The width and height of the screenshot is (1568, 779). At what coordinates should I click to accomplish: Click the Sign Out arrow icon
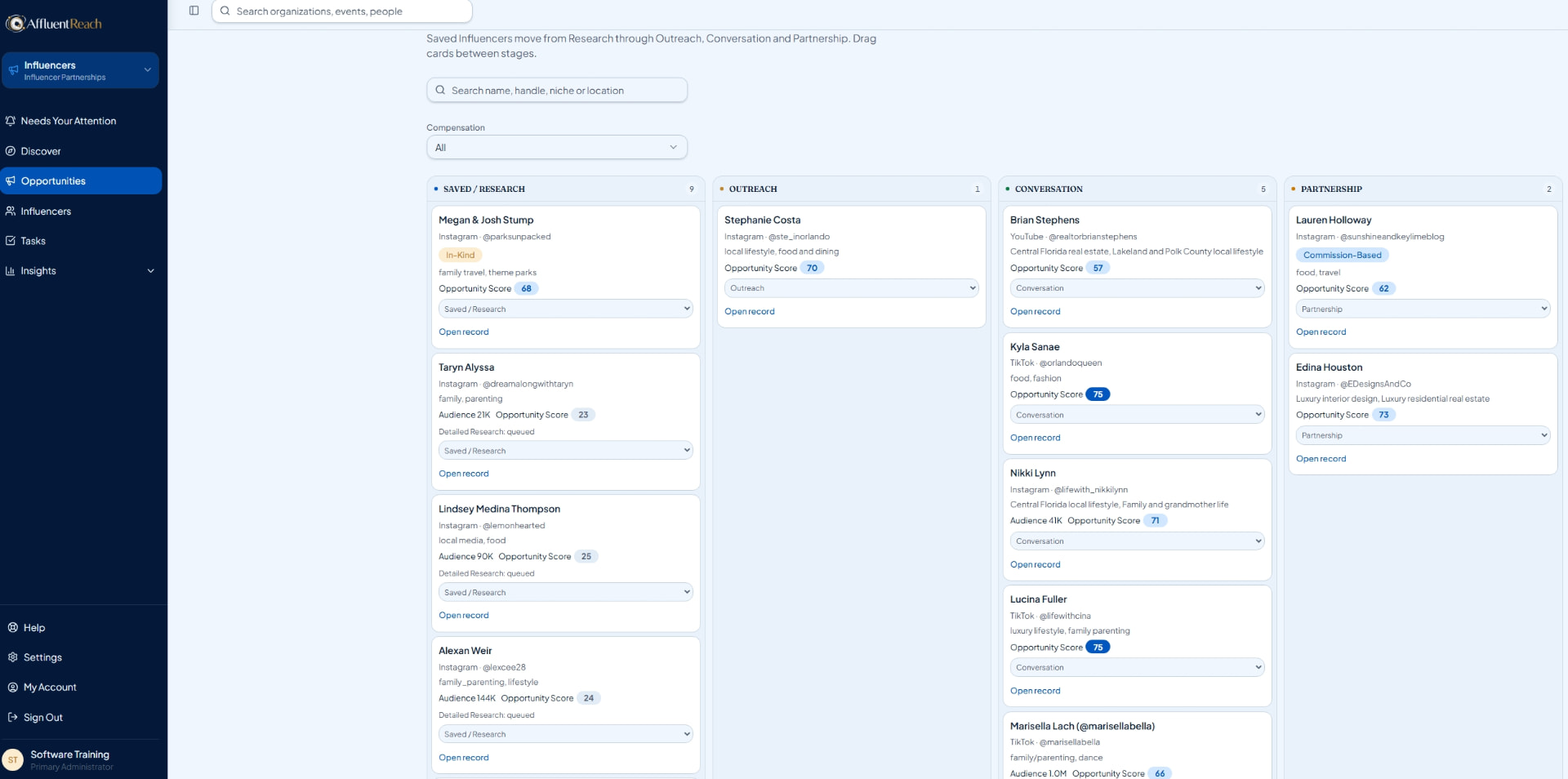click(13, 717)
